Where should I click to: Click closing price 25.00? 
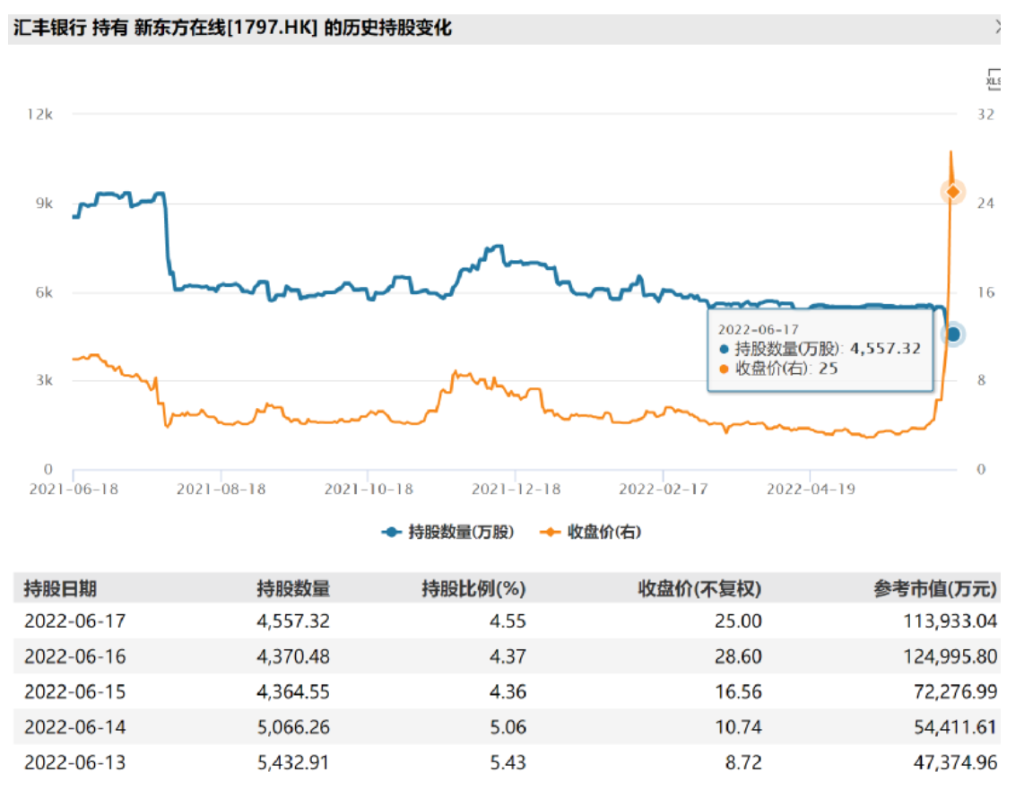(x=738, y=621)
